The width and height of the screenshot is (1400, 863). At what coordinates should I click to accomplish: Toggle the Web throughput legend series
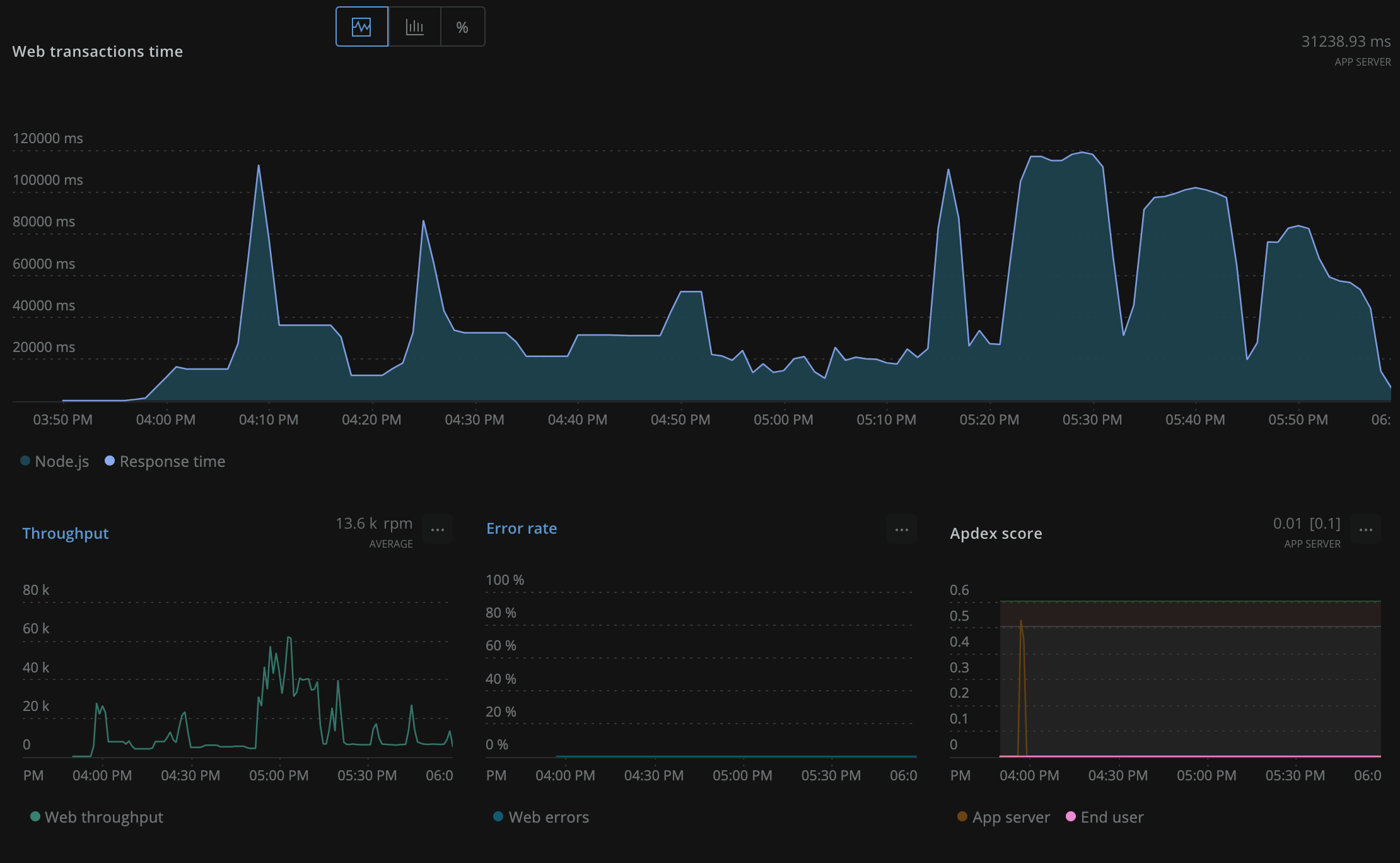96,817
